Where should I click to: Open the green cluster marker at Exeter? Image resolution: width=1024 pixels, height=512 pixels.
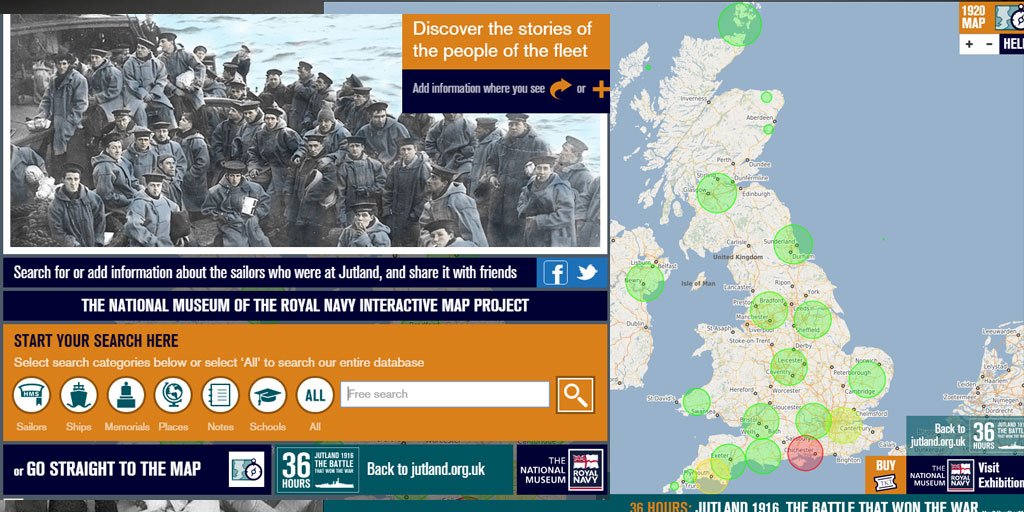(x=728, y=461)
